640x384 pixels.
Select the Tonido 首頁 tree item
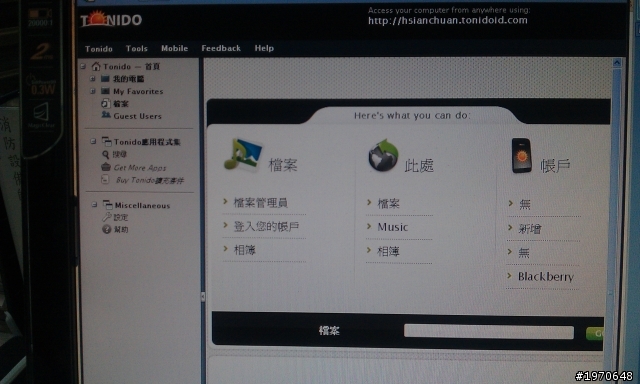131,67
